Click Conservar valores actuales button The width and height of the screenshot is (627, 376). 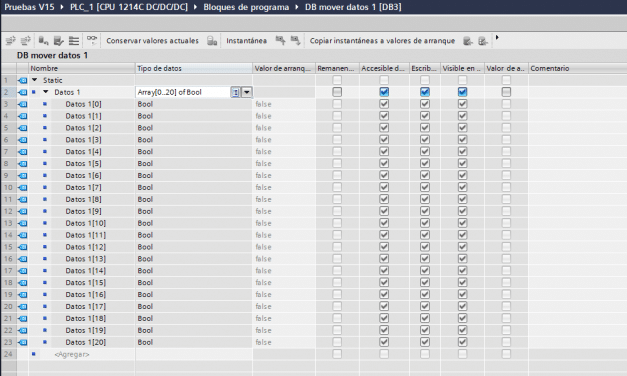click(x=152, y=40)
